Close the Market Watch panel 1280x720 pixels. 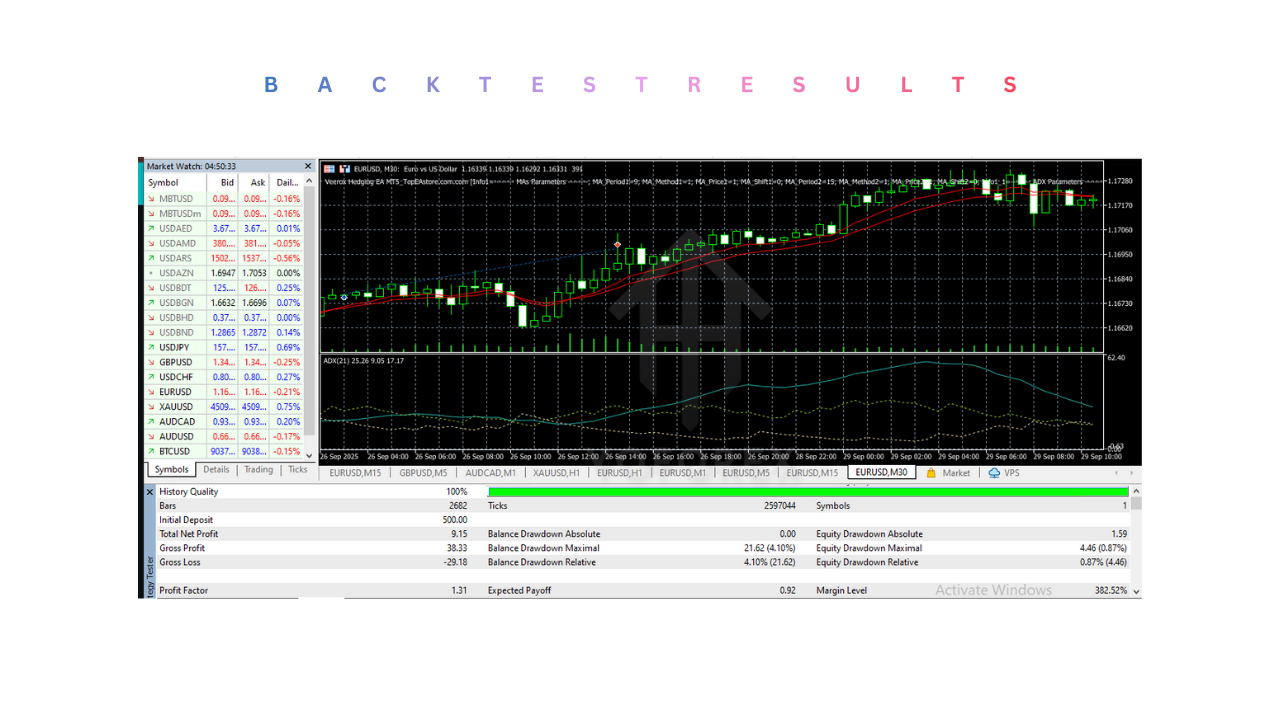(x=308, y=166)
